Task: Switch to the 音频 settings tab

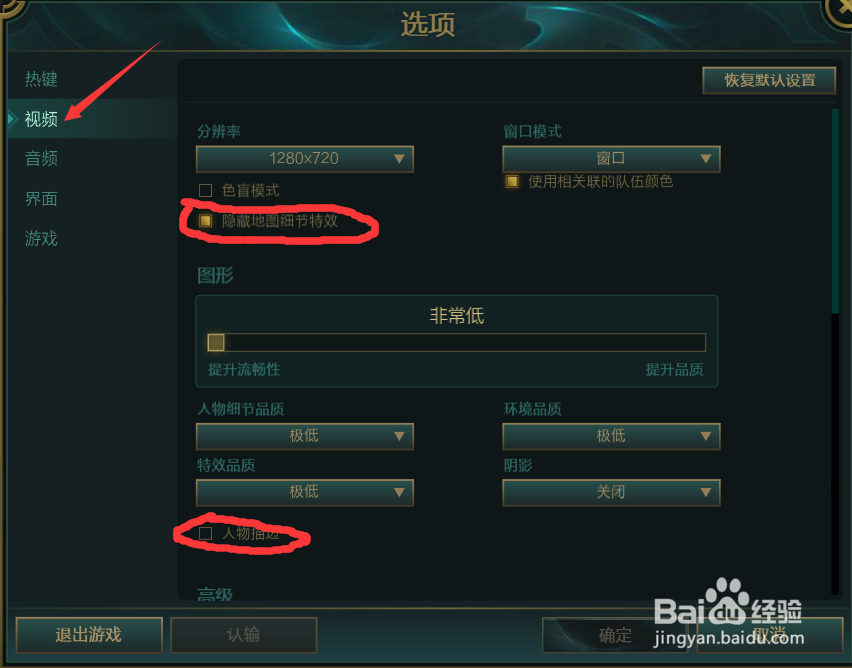Action: tap(41, 159)
